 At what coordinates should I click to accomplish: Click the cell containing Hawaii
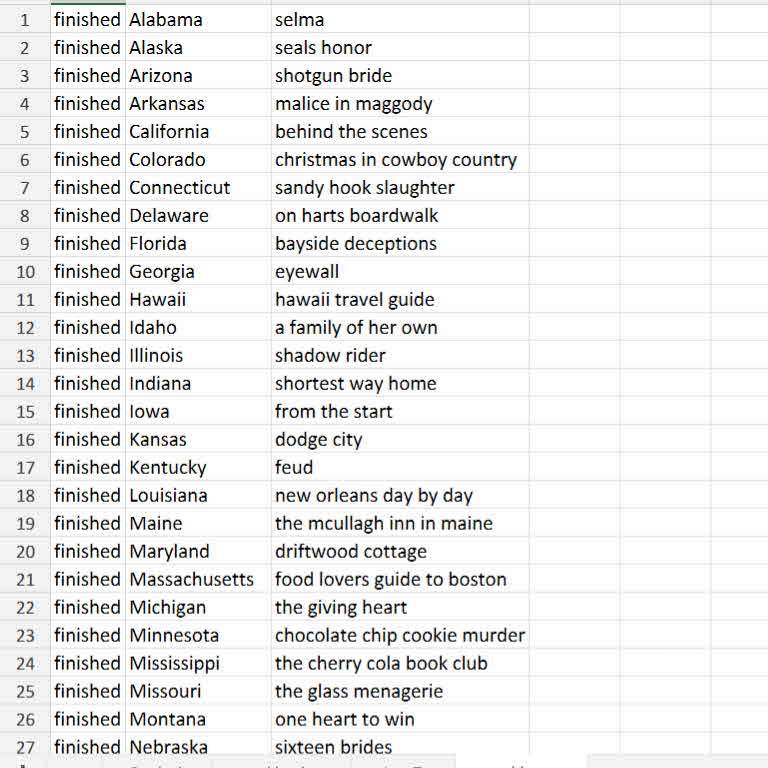[158, 299]
